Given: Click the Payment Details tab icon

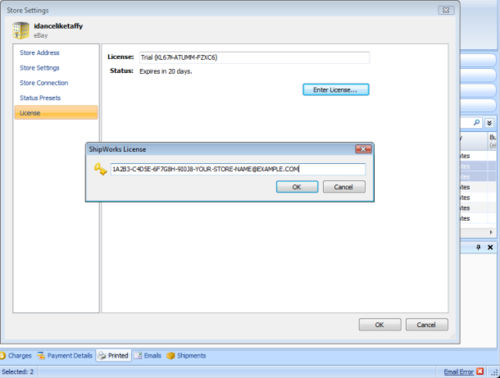Looking at the screenshot, I should [41, 356].
